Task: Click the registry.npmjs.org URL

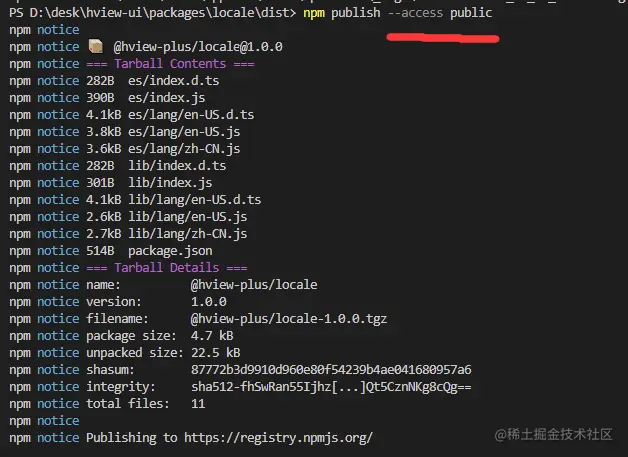Action: click(x=278, y=438)
